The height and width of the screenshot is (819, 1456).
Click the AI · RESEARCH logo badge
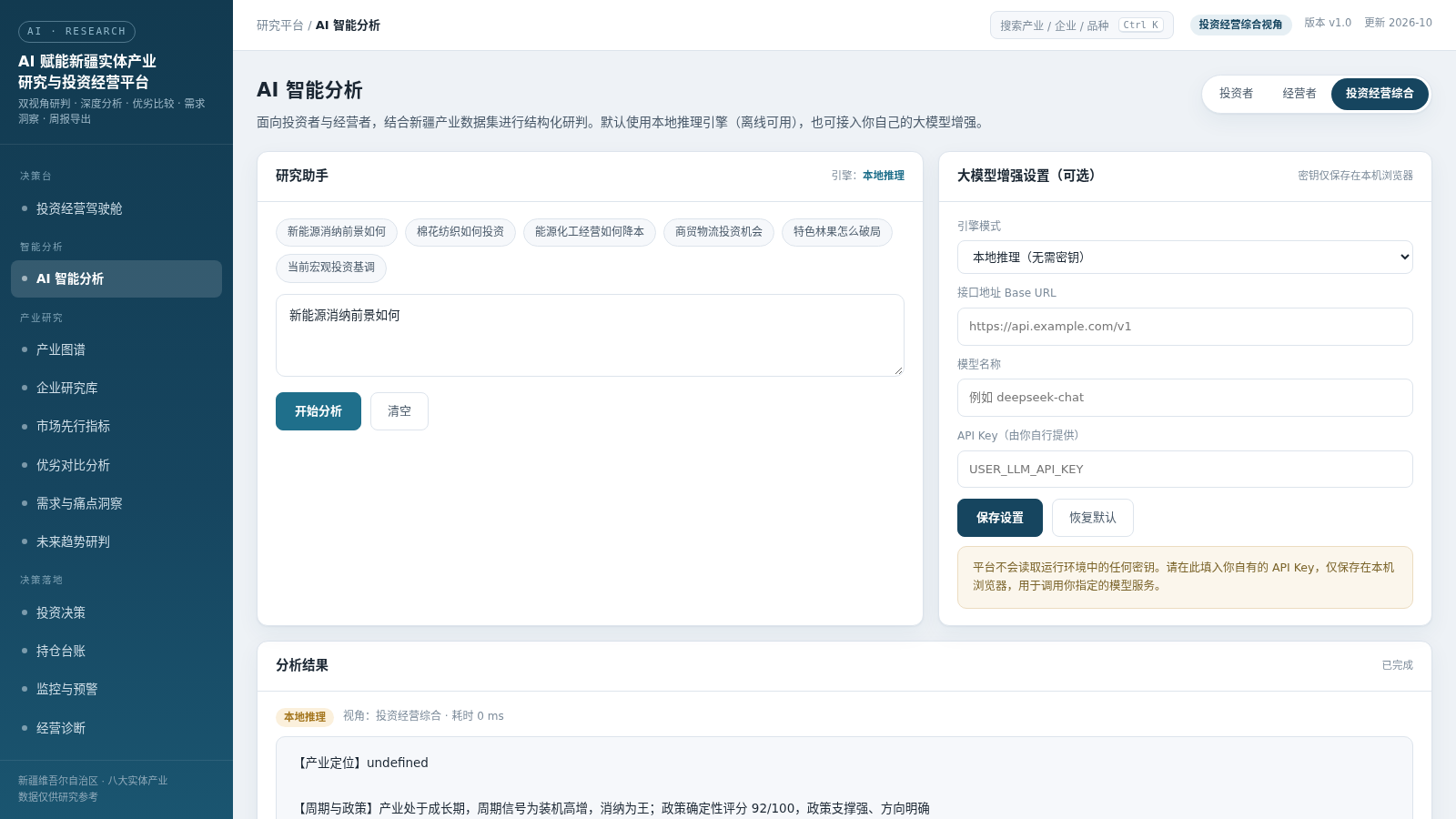tap(76, 32)
